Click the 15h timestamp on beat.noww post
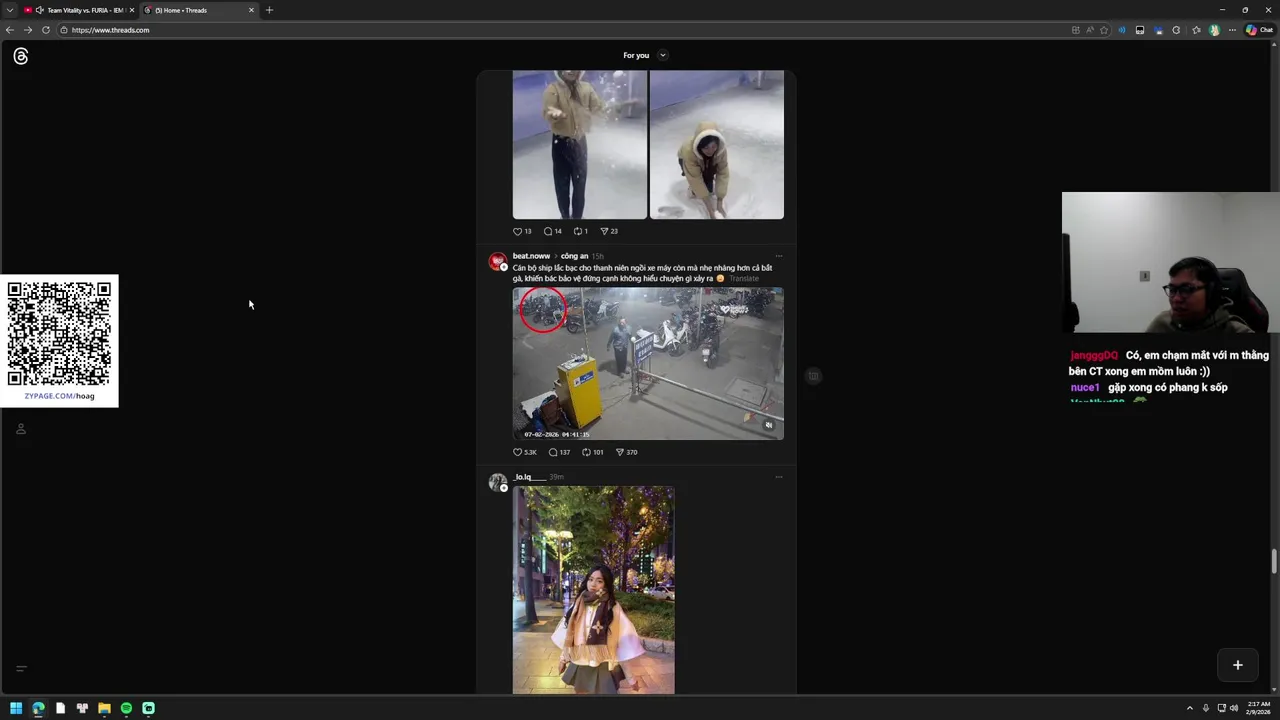Image resolution: width=1280 pixels, height=720 pixels. point(597,256)
